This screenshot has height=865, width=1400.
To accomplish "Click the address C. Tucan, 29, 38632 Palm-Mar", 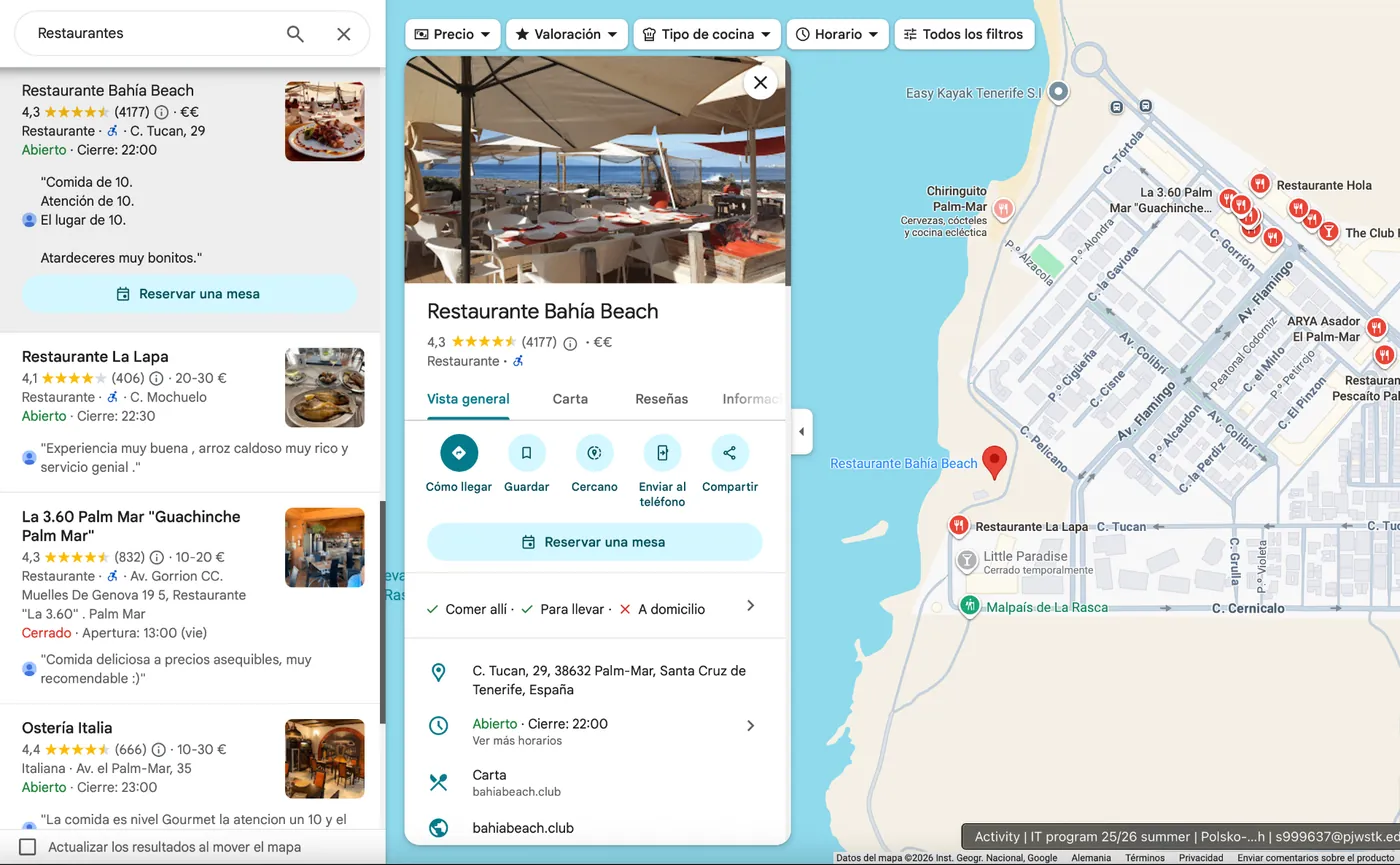I will point(609,680).
